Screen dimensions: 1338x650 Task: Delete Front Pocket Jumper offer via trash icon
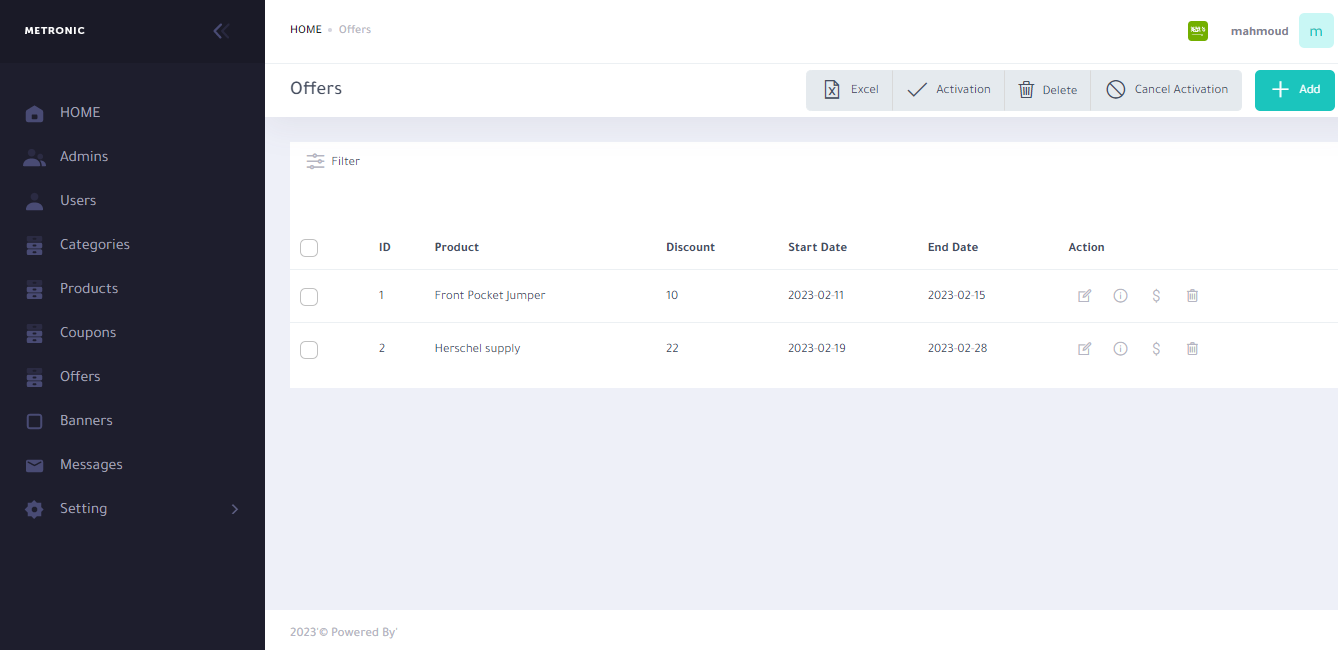1192,296
